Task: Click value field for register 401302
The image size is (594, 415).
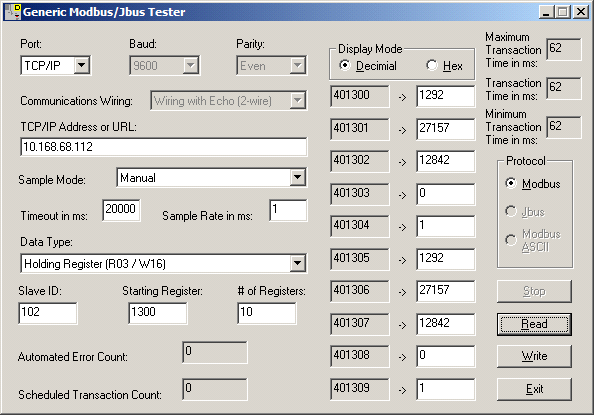Action: (446, 161)
